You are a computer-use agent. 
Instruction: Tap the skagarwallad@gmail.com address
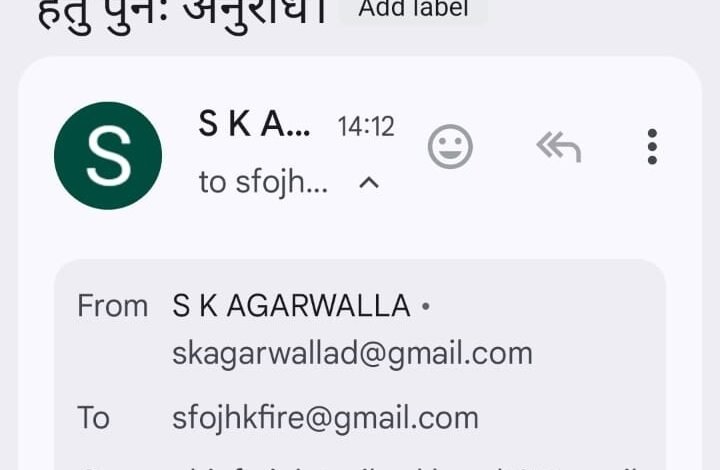click(352, 354)
